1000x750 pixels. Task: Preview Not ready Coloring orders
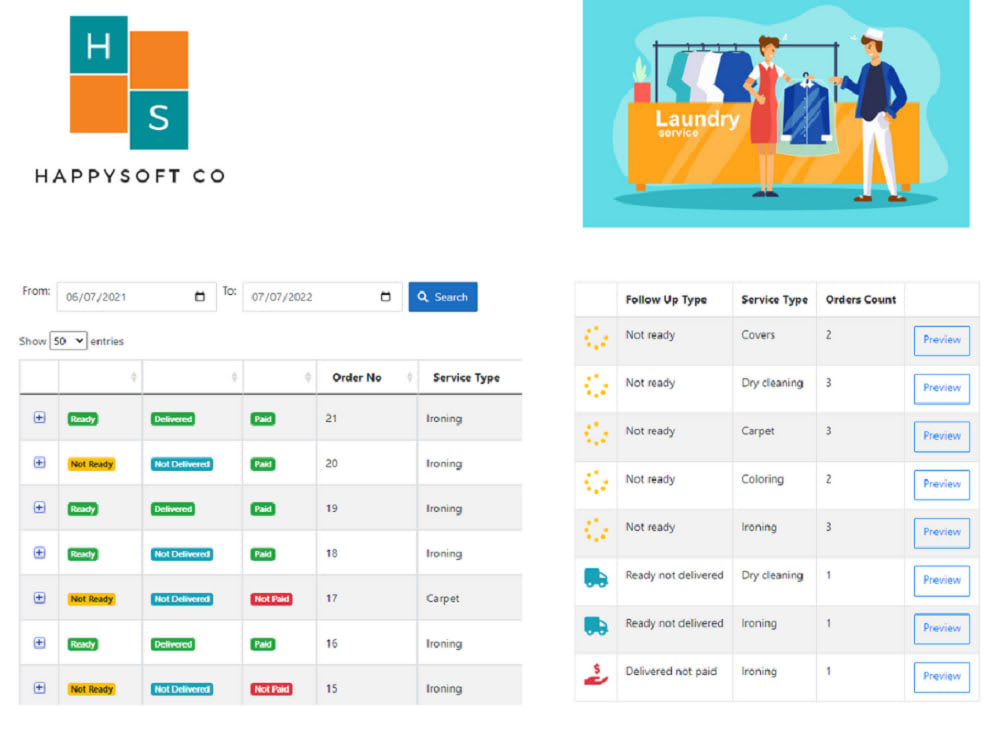[941, 484]
